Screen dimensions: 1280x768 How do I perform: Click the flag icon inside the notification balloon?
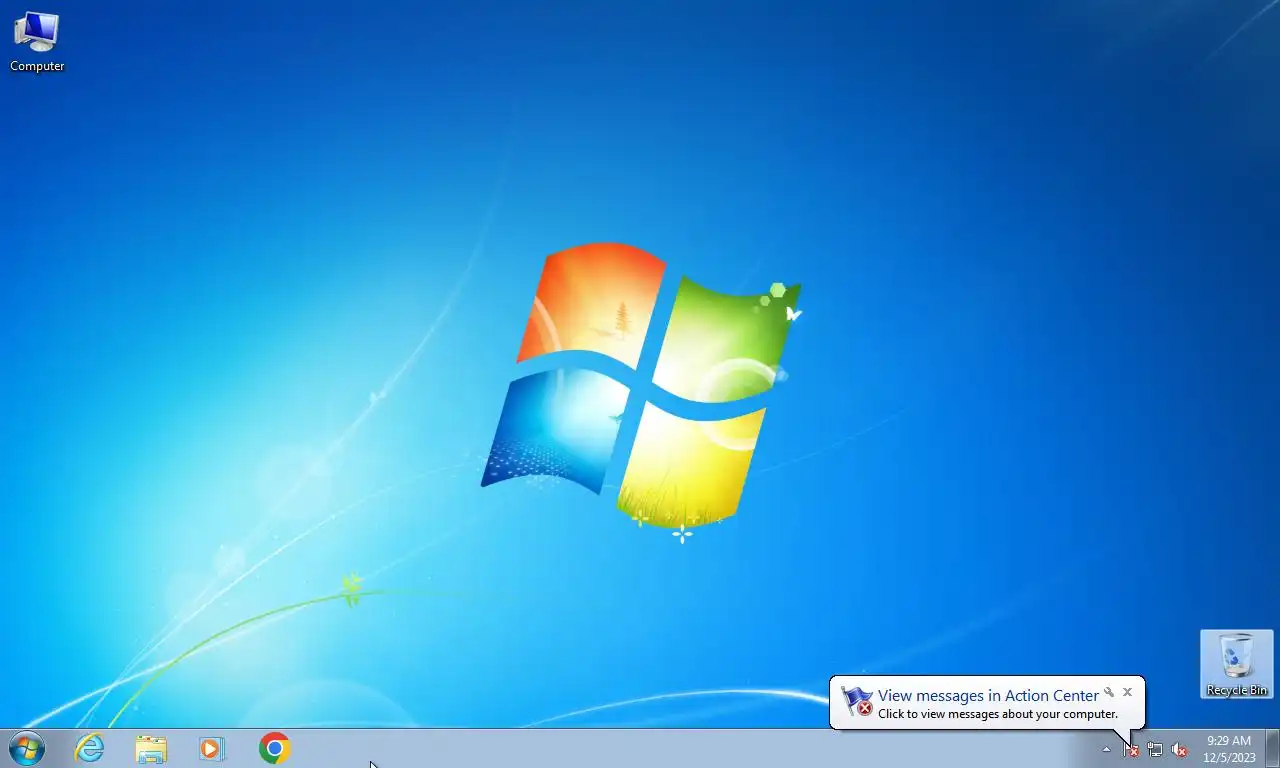point(857,701)
